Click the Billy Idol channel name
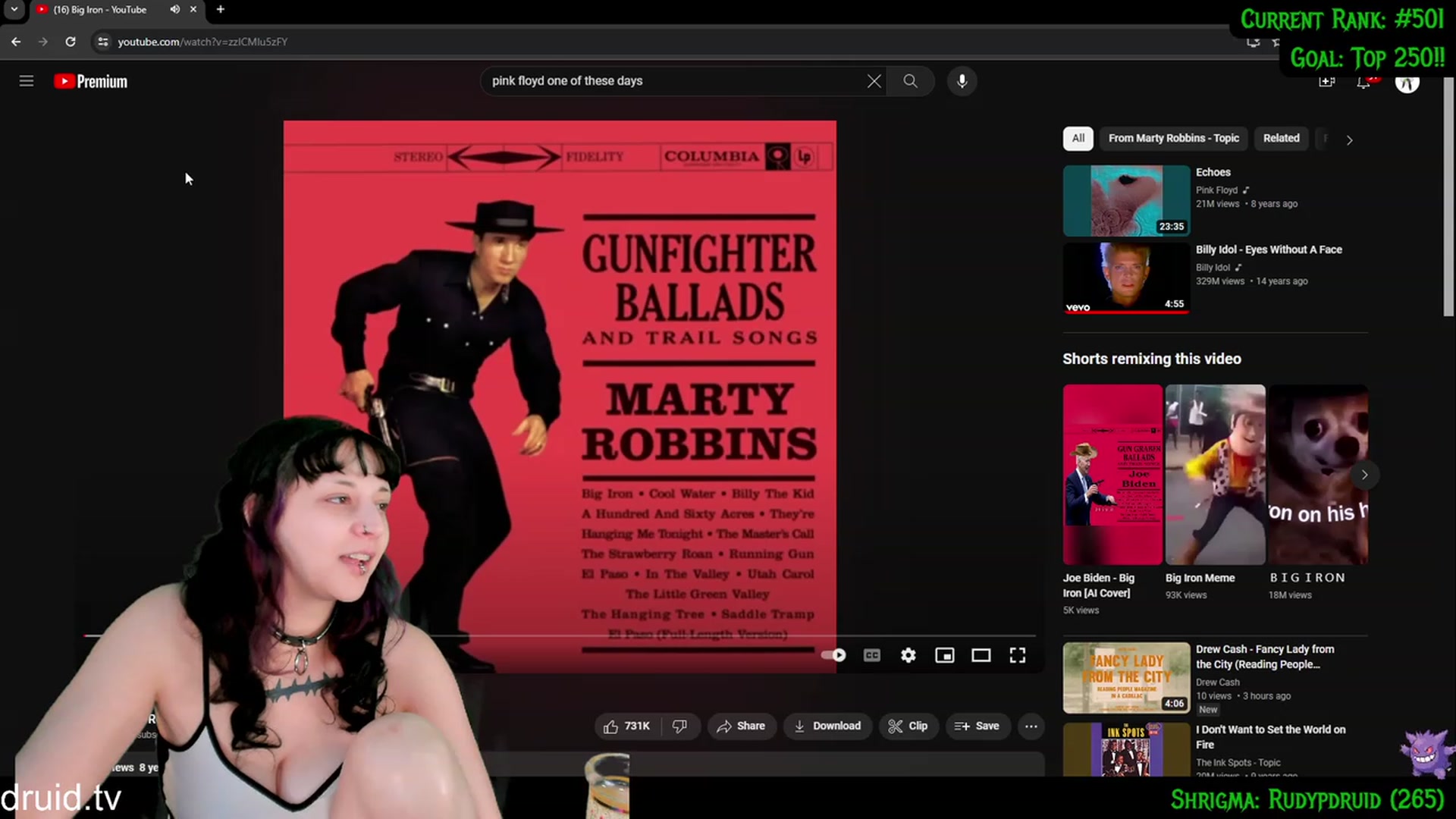The width and height of the screenshot is (1456, 819). 1213,268
